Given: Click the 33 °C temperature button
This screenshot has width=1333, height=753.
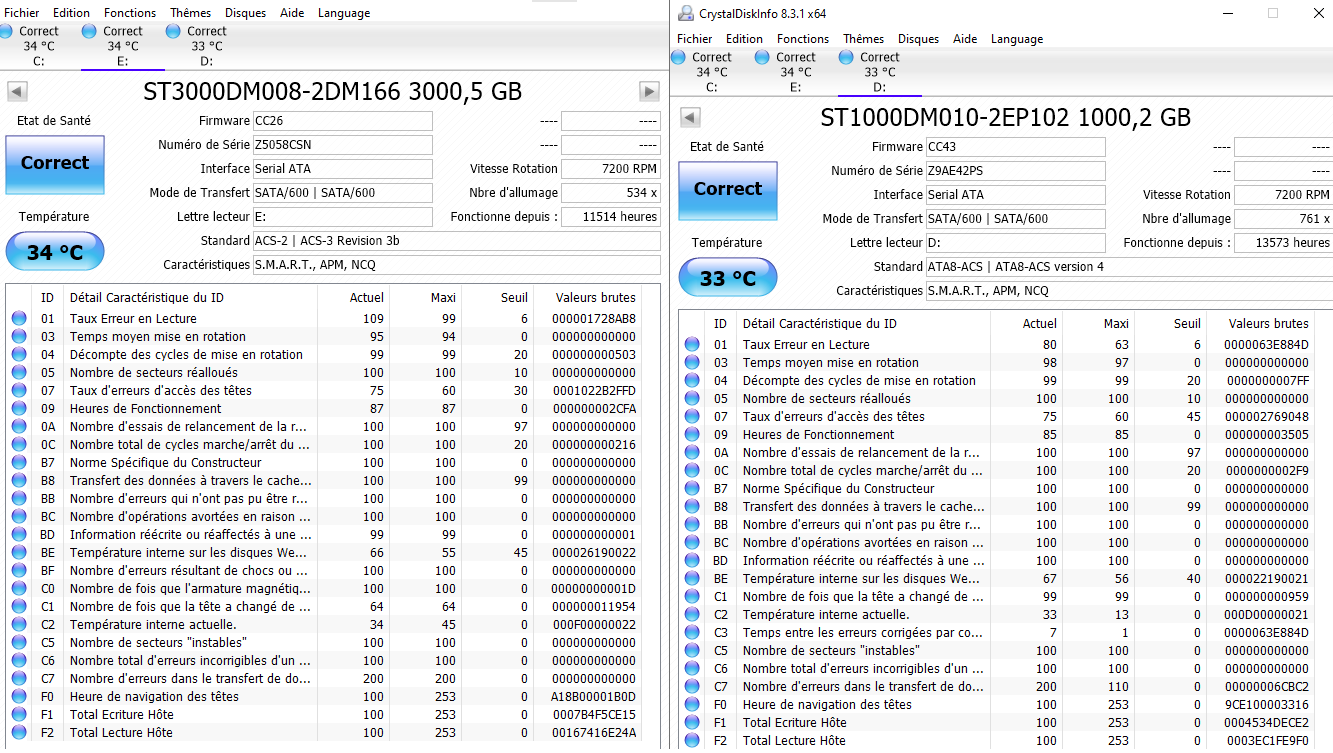Looking at the screenshot, I should click(727, 278).
